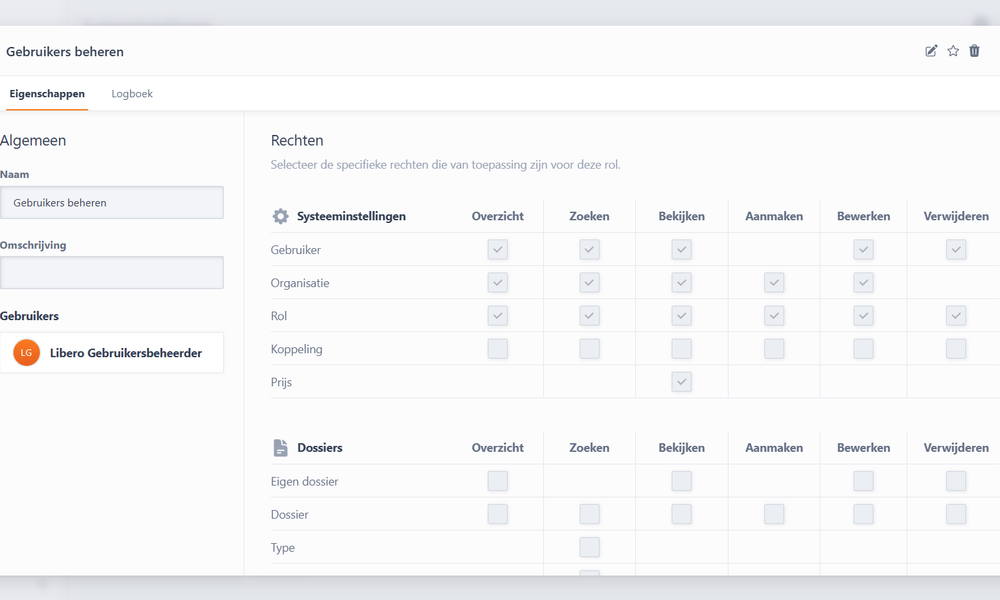The width and height of the screenshot is (1000, 600).
Task: Enable Type Zoeken checkbox
Action: [589, 547]
